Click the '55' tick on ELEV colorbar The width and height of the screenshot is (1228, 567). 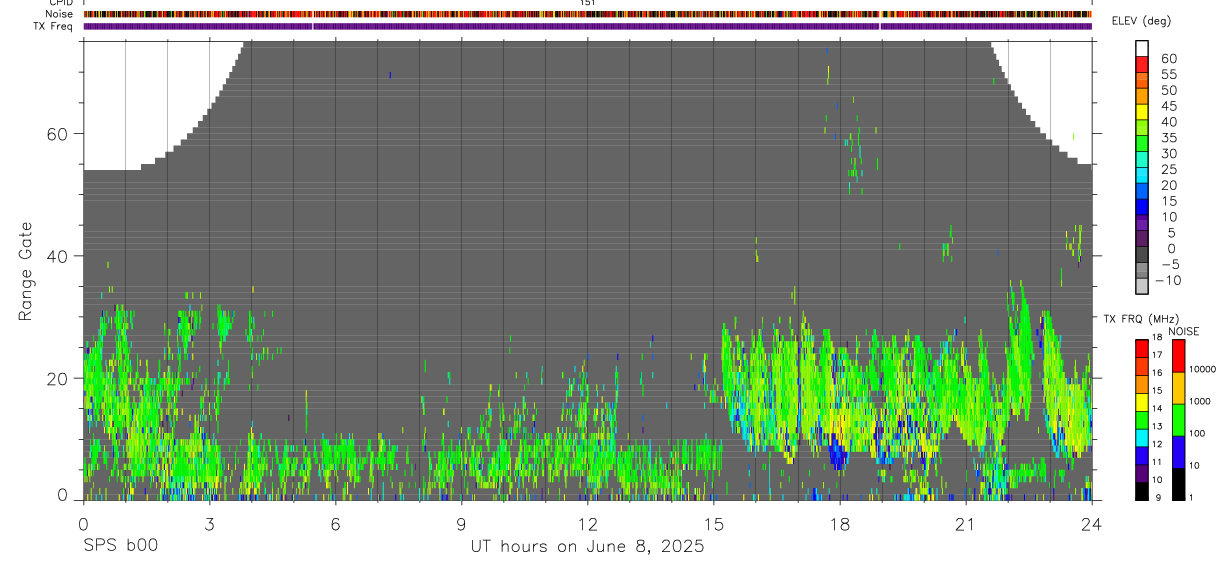(x=1168, y=75)
